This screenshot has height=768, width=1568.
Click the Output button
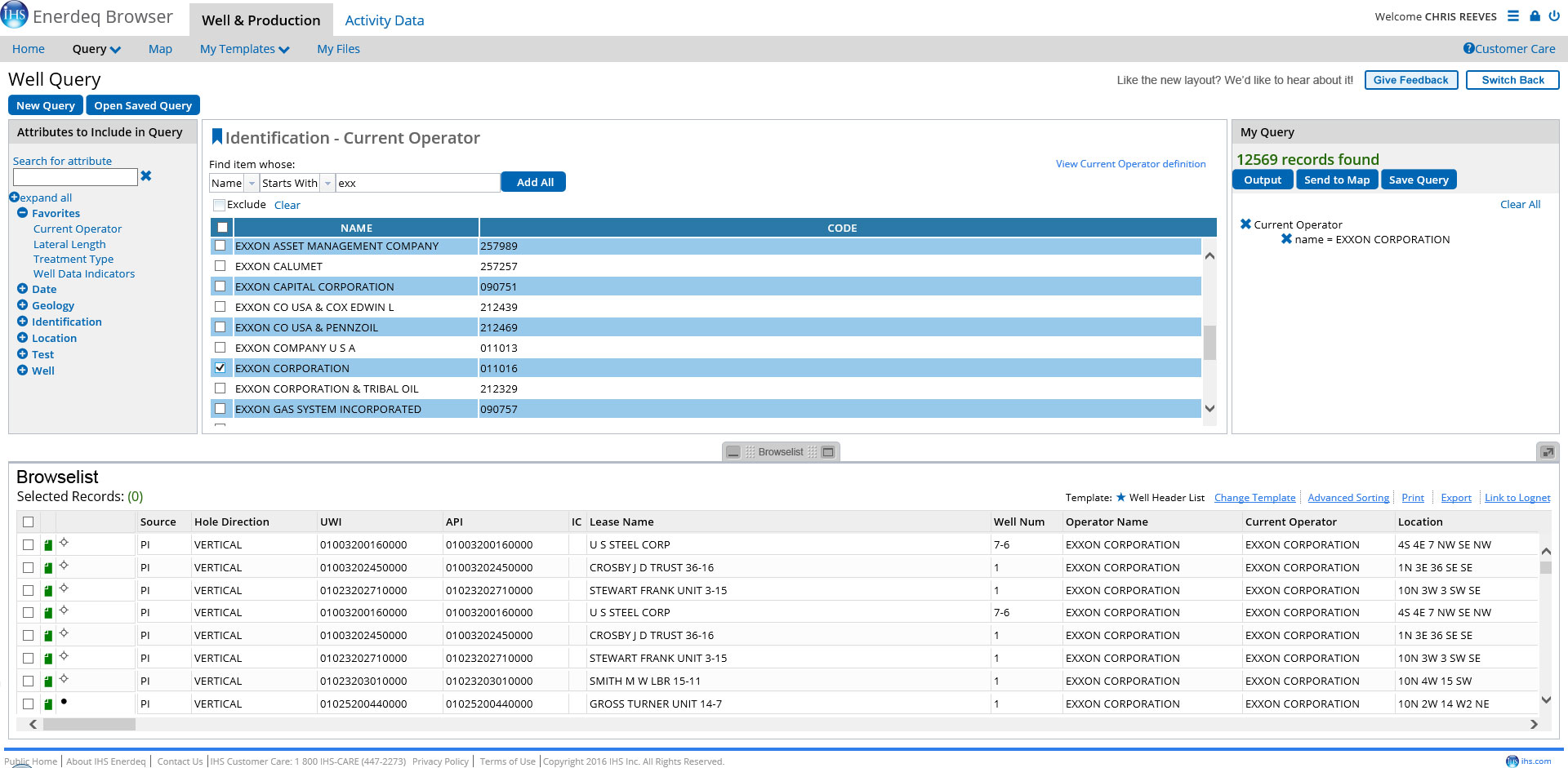tap(1263, 180)
